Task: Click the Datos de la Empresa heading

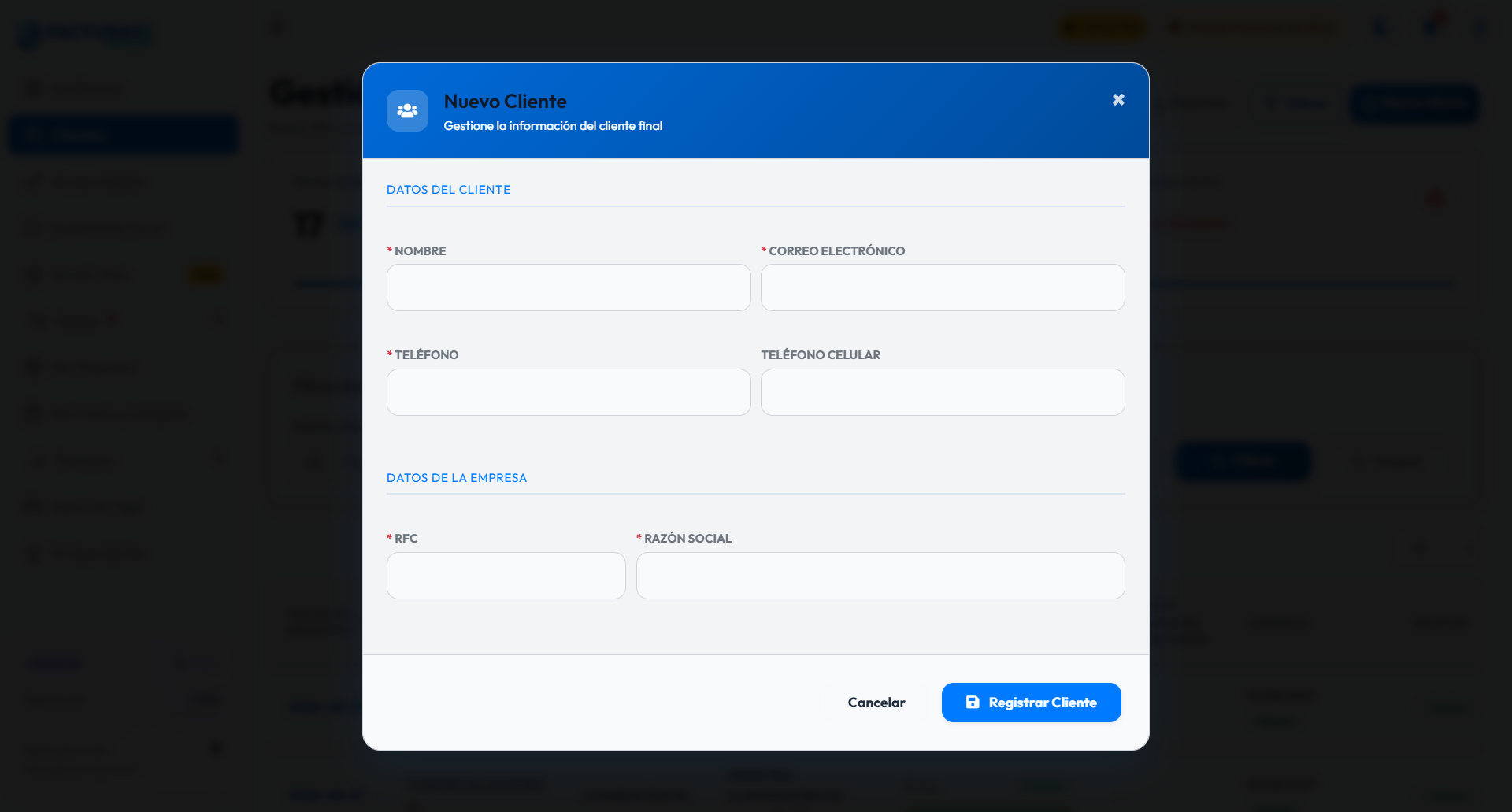Action: point(457,478)
